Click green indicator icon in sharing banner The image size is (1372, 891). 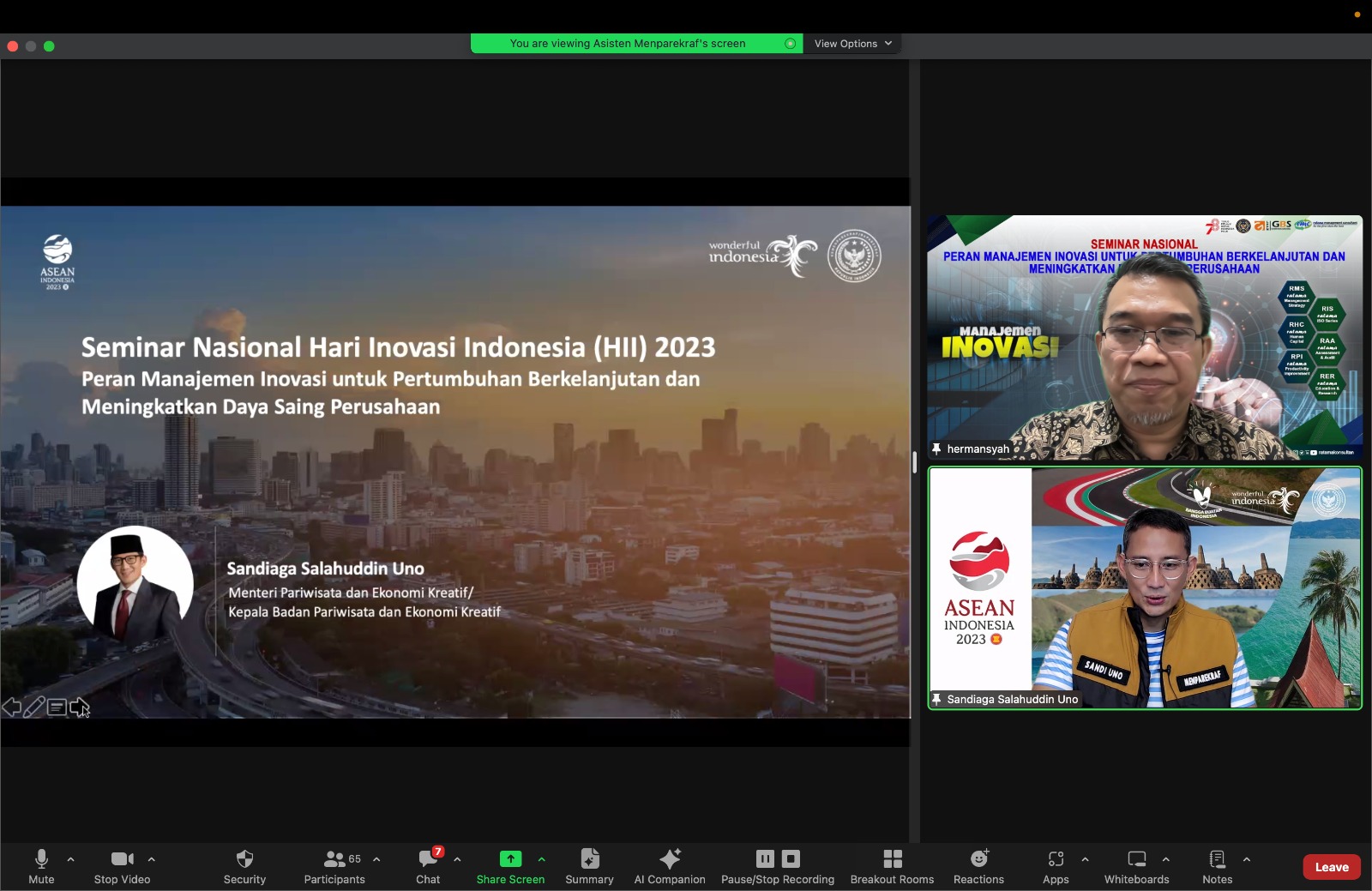coord(790,44)
